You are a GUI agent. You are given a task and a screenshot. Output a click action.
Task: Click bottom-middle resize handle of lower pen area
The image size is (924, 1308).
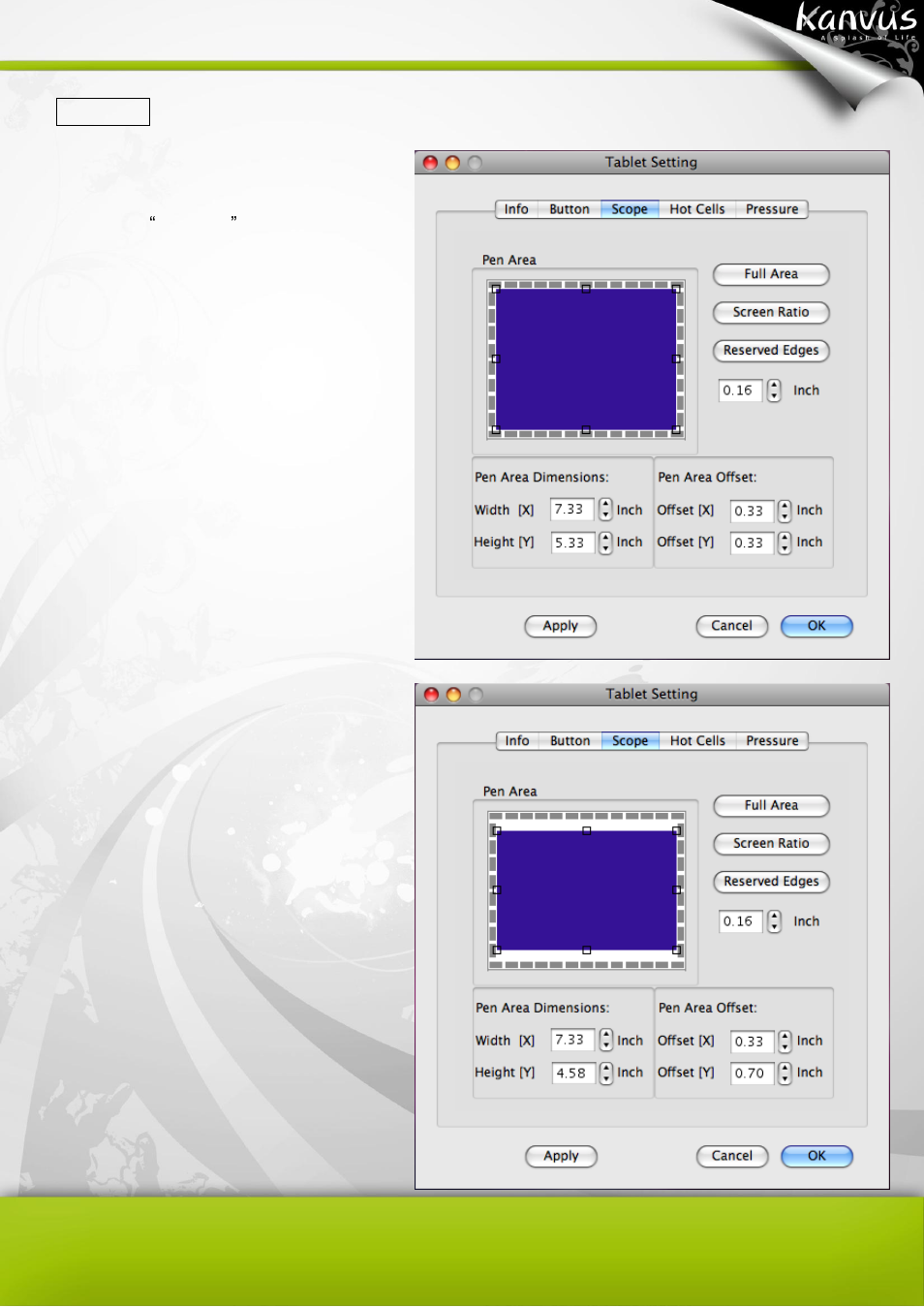pyautogui.click(x=587, y=950)
